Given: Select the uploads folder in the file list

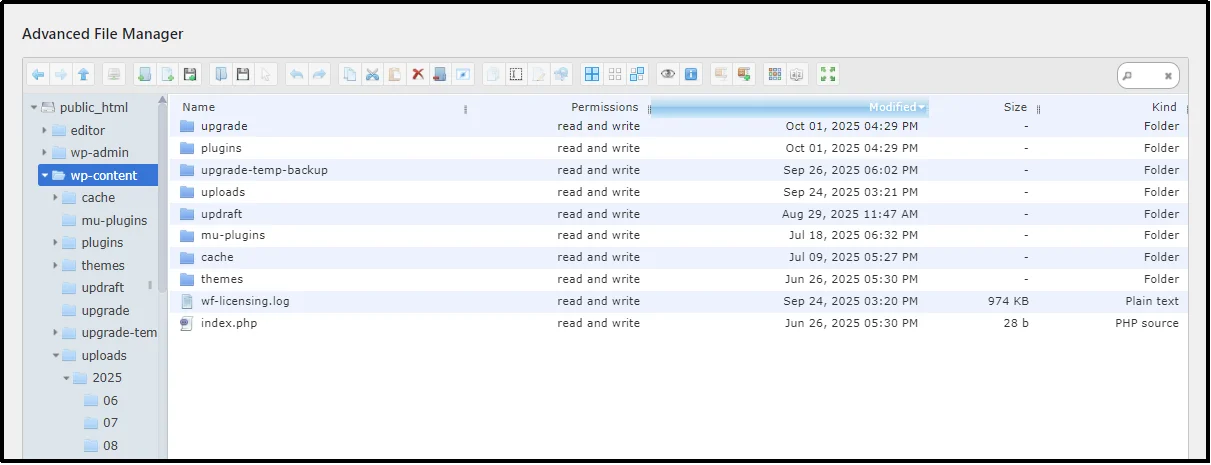Looking at the screenshot, I should 679,192.
